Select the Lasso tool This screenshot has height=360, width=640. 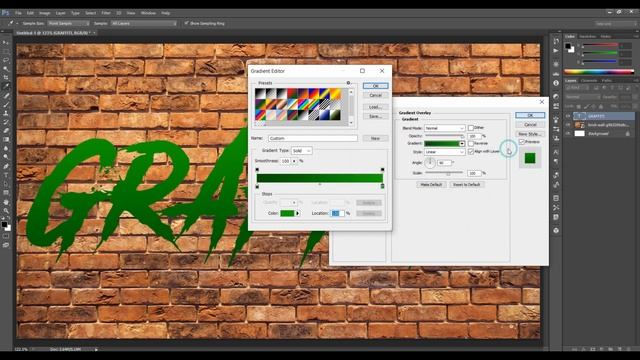click(6, 60)
